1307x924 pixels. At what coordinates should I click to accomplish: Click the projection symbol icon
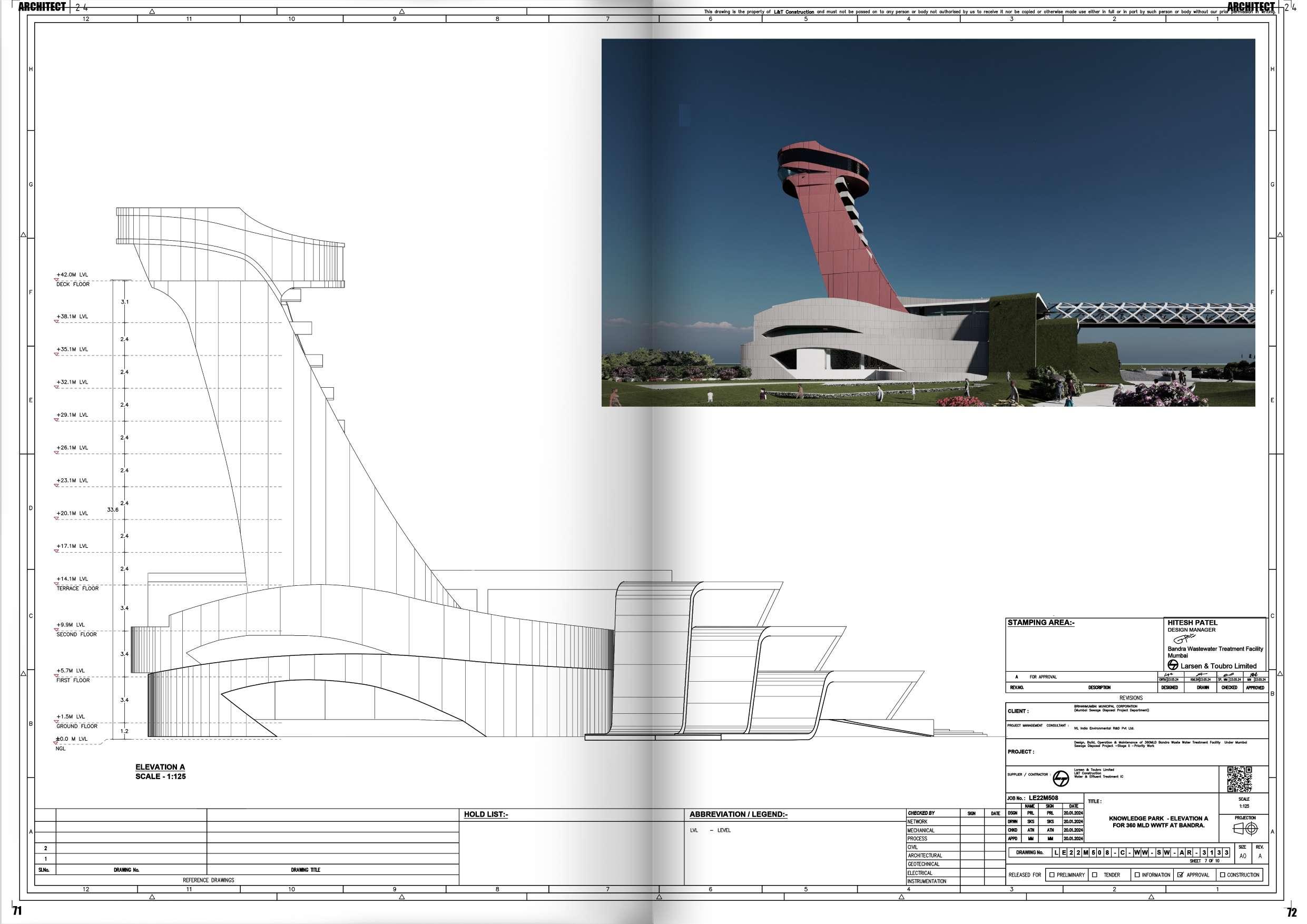1244,829
